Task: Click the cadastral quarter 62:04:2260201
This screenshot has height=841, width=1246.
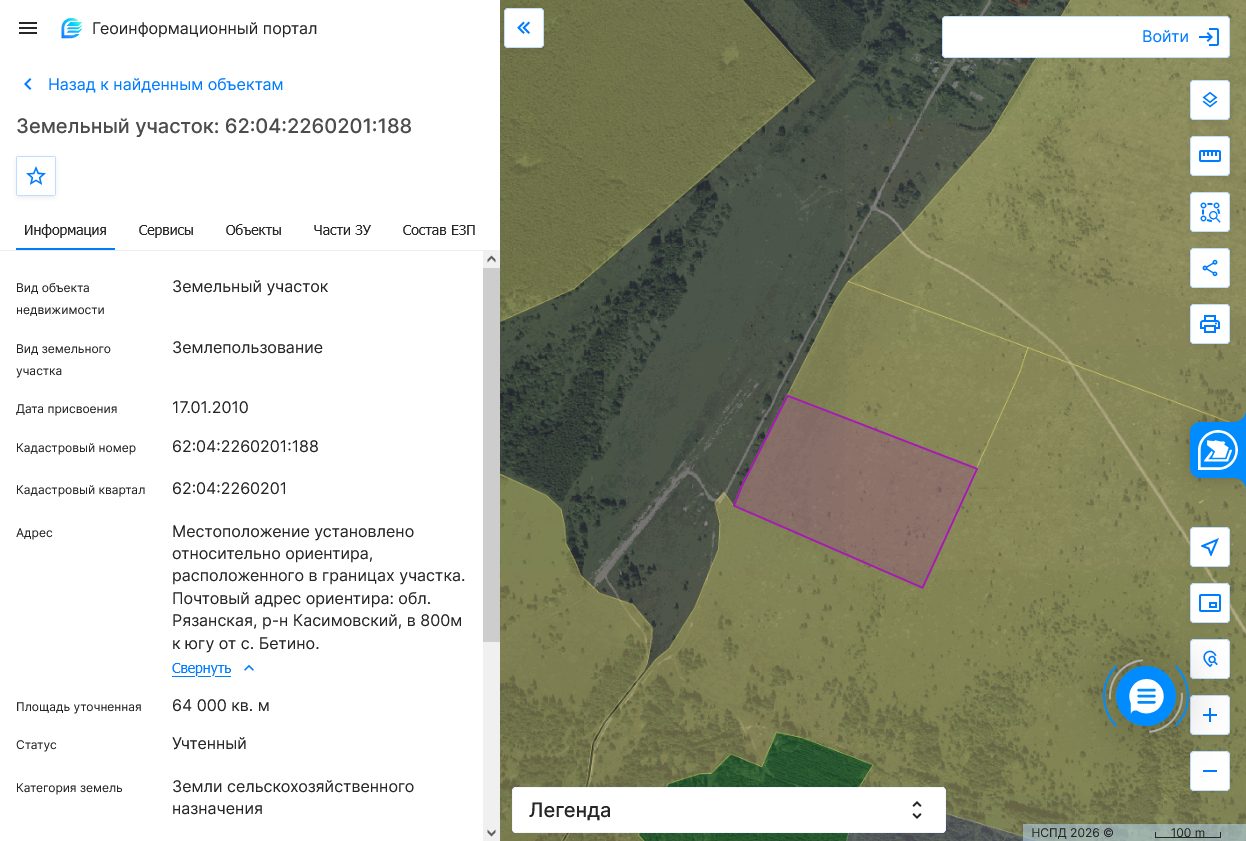Action: click(229, 489)
